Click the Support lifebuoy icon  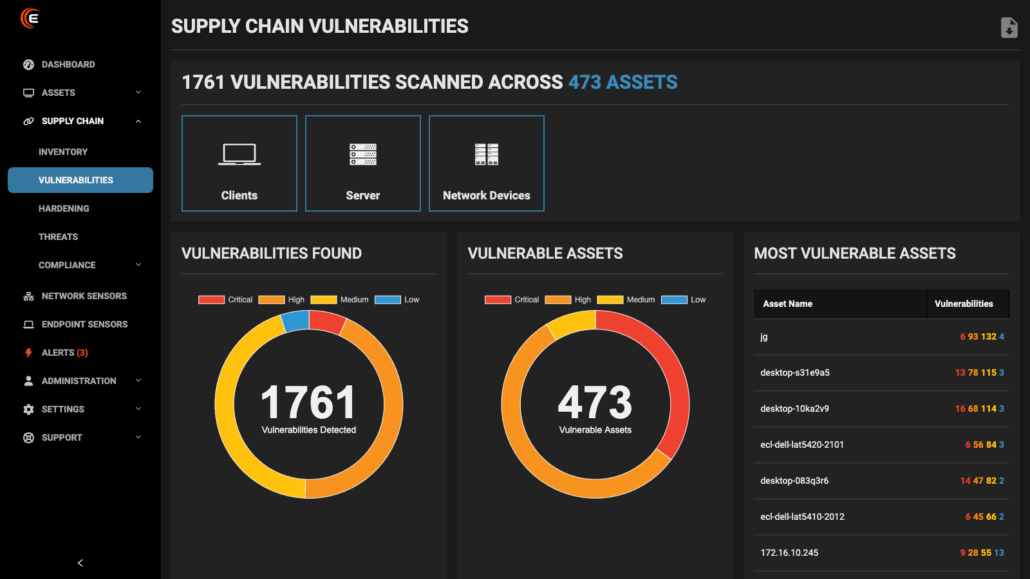(x=29, y=438)
